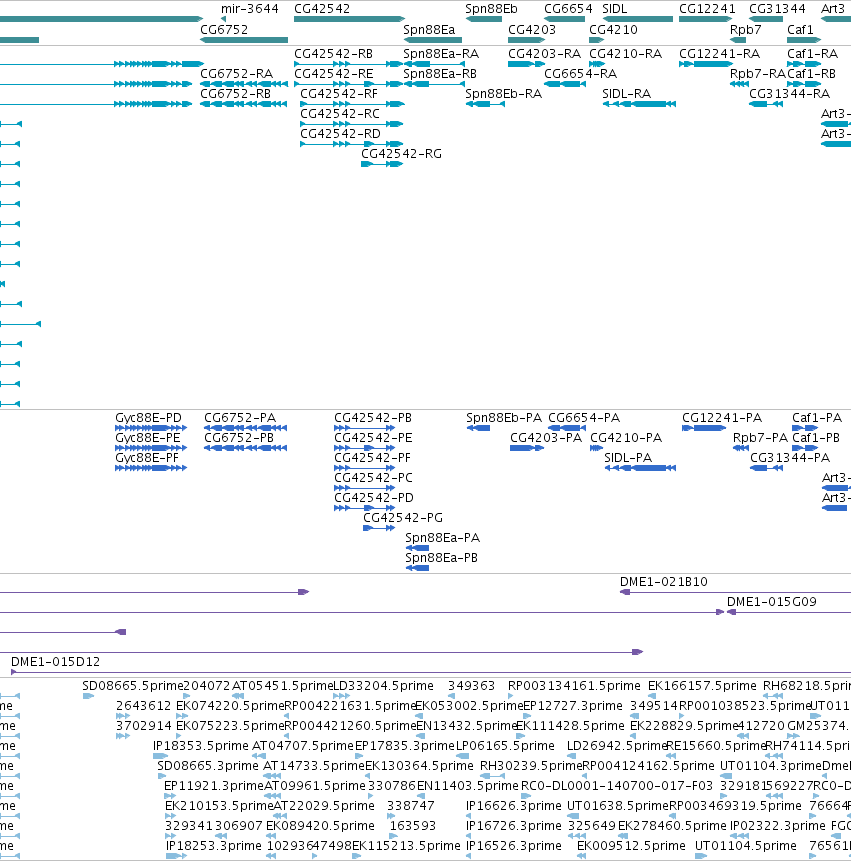Screen dimensions: 851x861
Task: Click the CG6752 gene label
Action: 224,30
